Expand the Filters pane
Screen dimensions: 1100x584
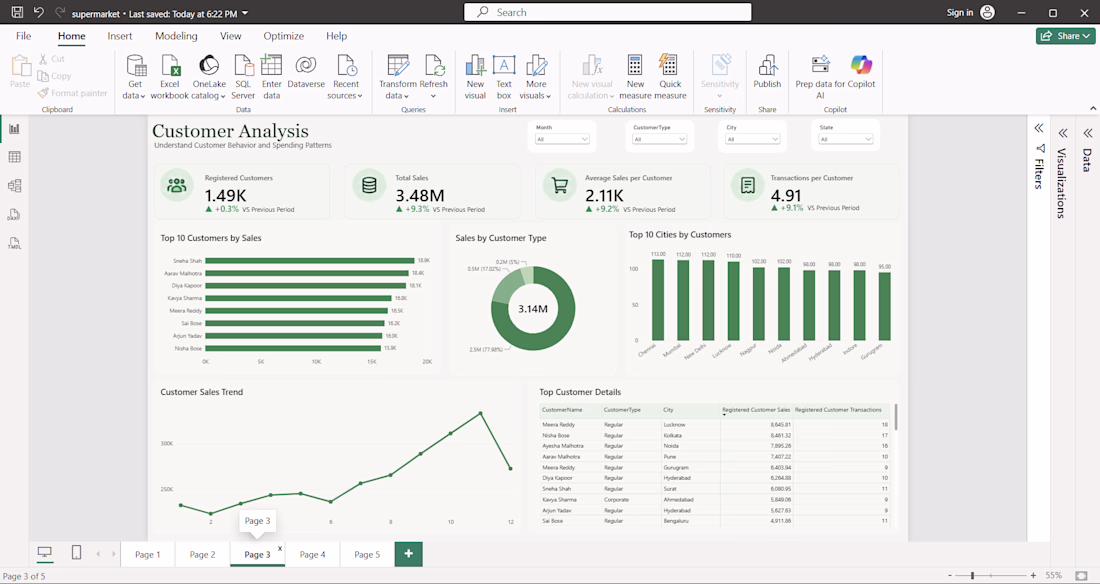[1039, 128]
